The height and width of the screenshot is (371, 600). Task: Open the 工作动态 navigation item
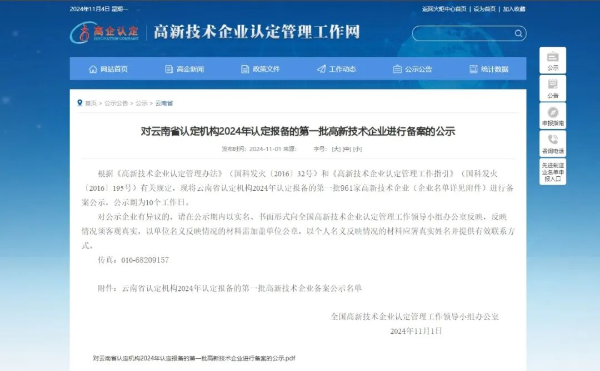coord(336,69)
